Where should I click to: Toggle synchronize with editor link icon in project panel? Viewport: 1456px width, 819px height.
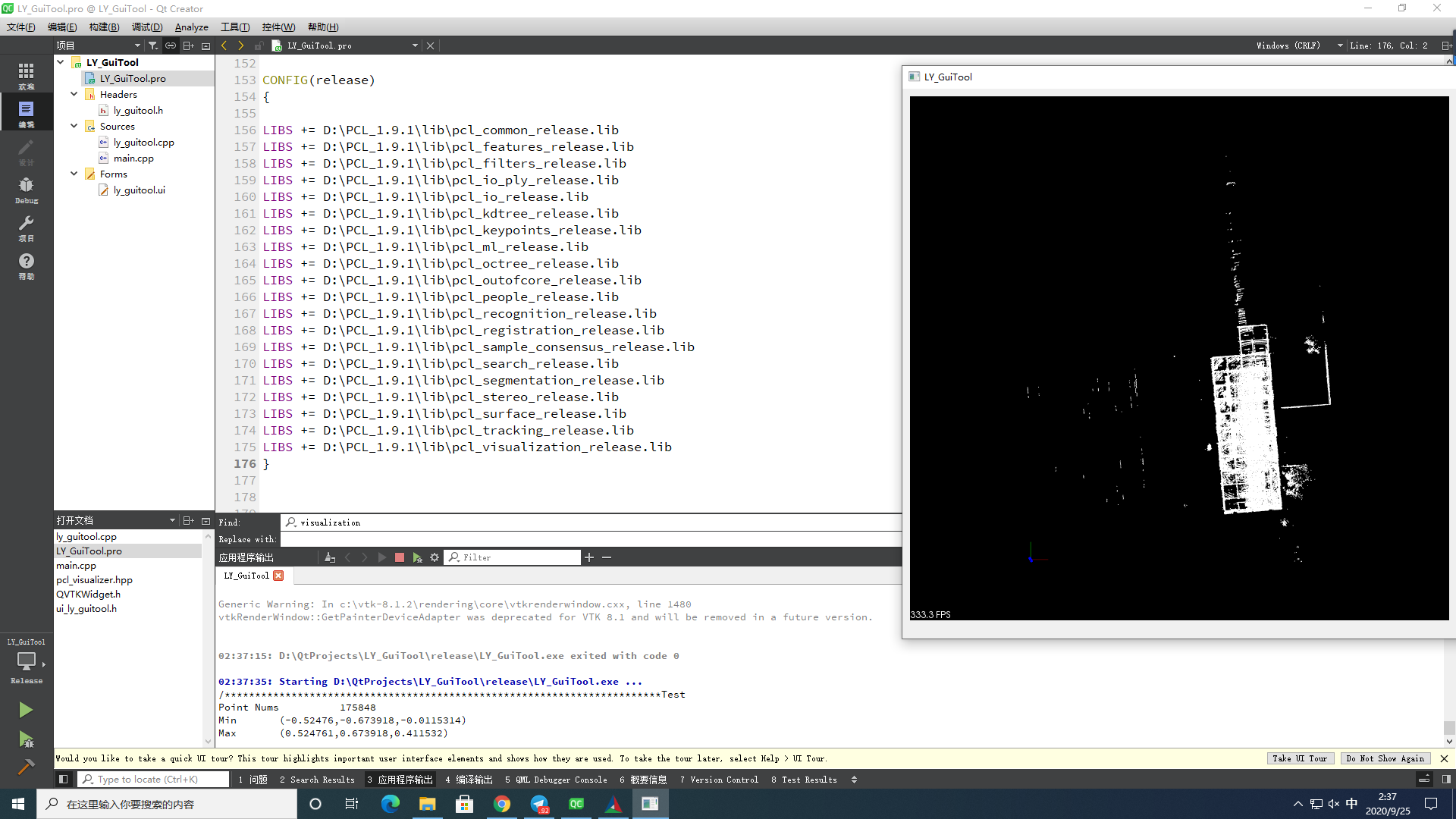click(x=171, y=45)
